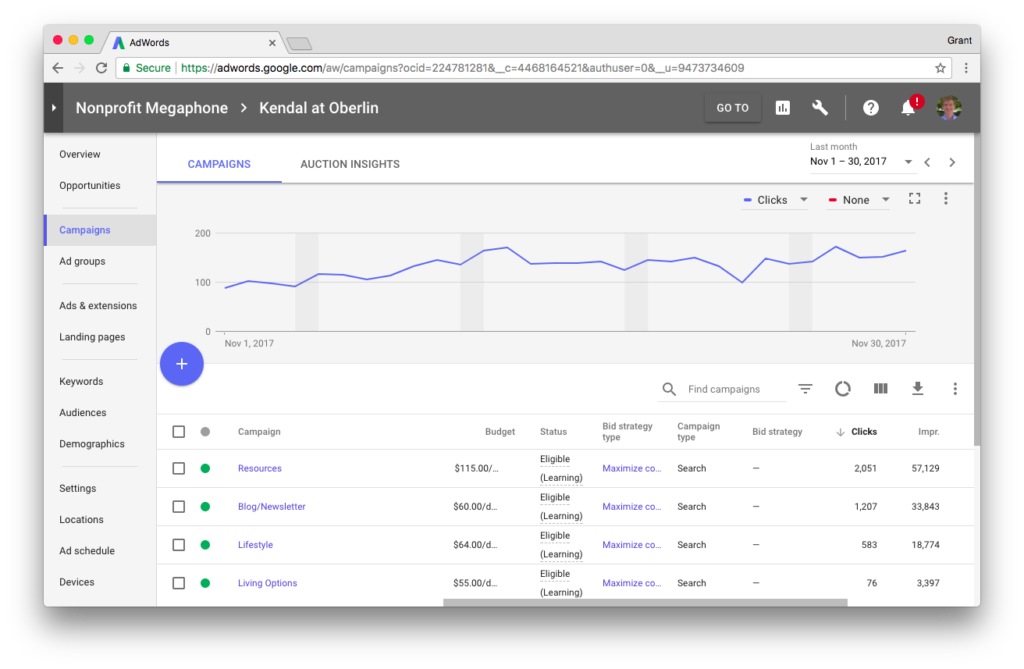The width and height of the screenshot is (1024, 669).
Task: Open the help question mark icon
Action: (871, 108)
